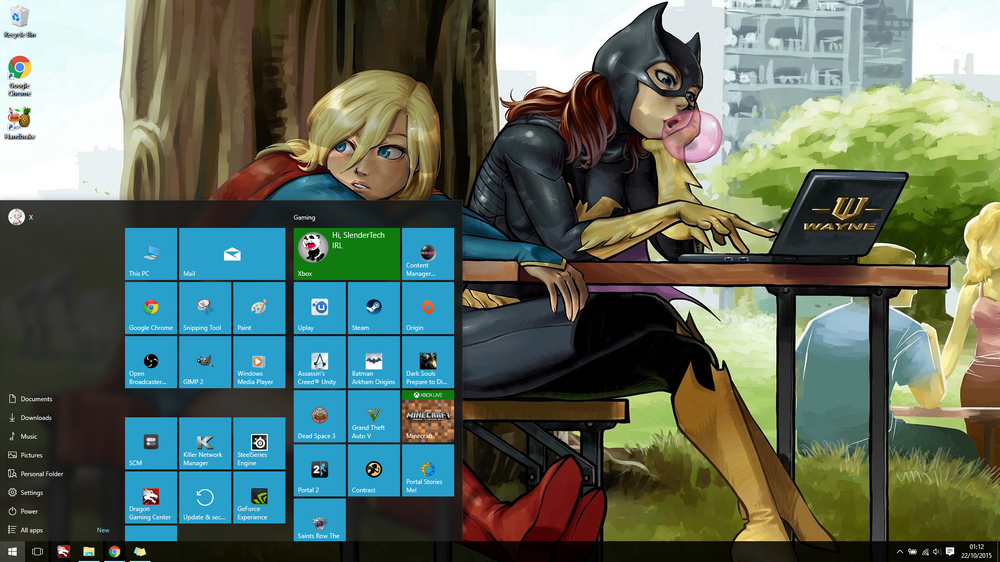This screenshot has width=1000, height=562.
Task: Open Personal Folder in Start menu
Action: [36, 474]
